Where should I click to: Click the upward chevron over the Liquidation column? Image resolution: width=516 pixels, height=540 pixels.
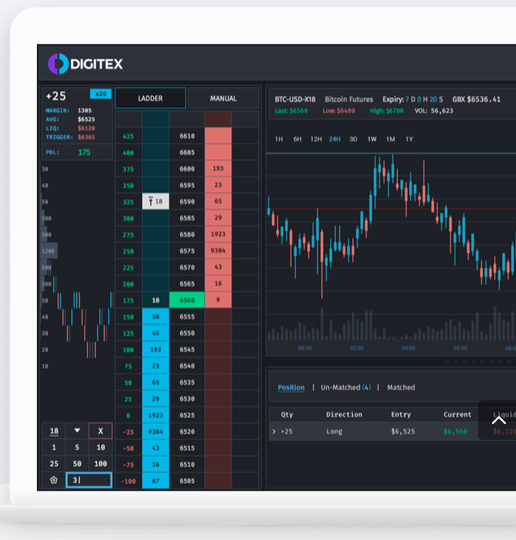pos(498,420)
